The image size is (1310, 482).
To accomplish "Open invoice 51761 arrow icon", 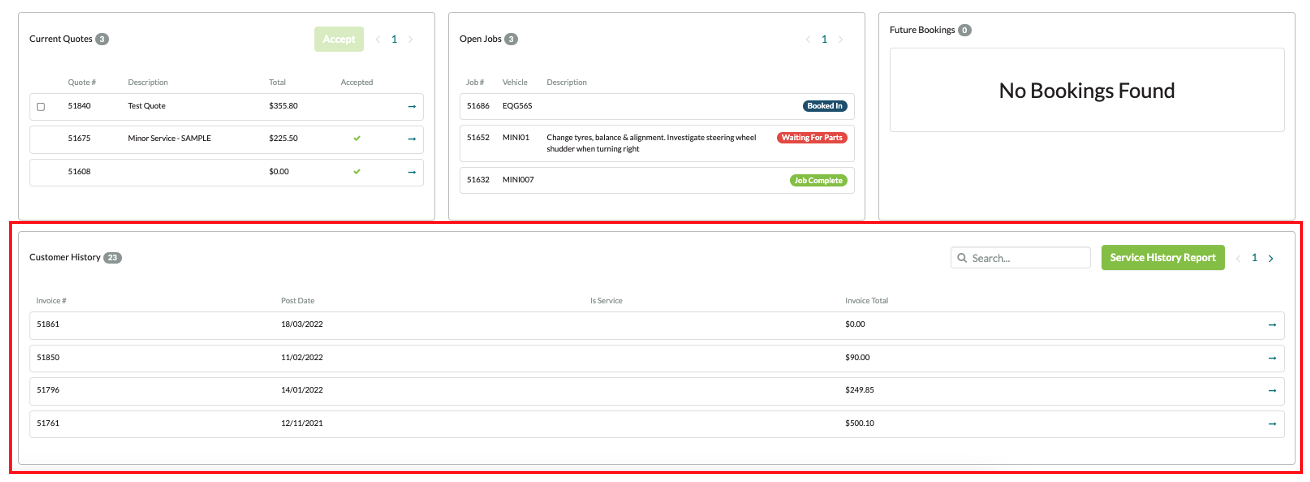I will [x=1272, y=424].
